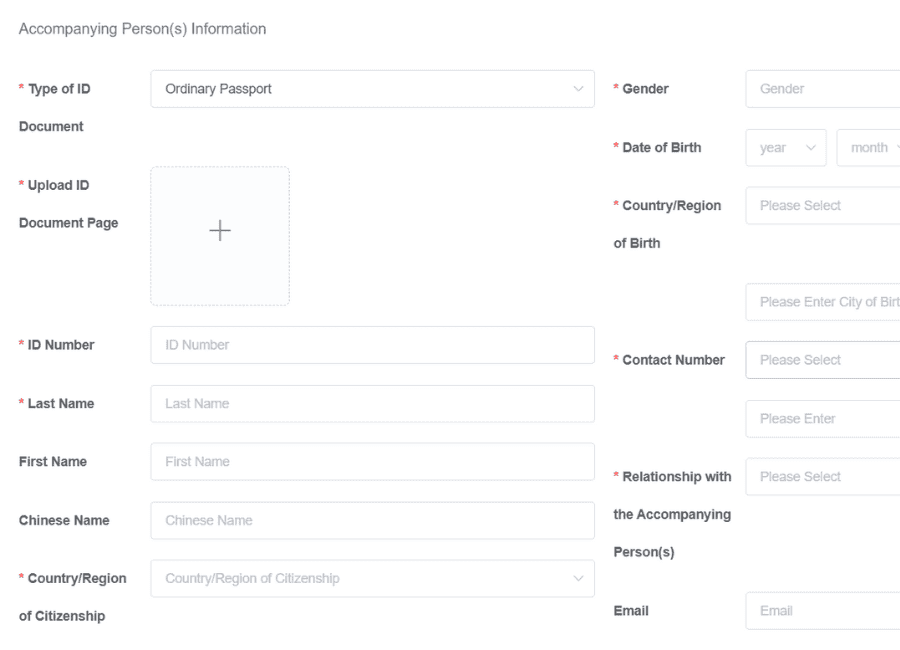Click the City of Birth input field
This screenshot has height=650, width=900.
point(822,302)
